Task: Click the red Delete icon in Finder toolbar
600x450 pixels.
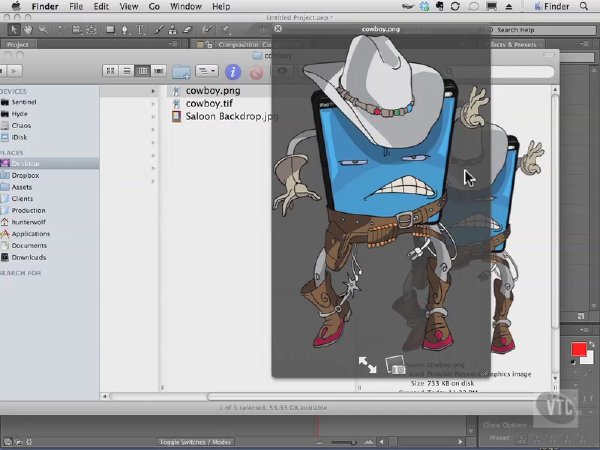Action: click(x=256, y=72)
